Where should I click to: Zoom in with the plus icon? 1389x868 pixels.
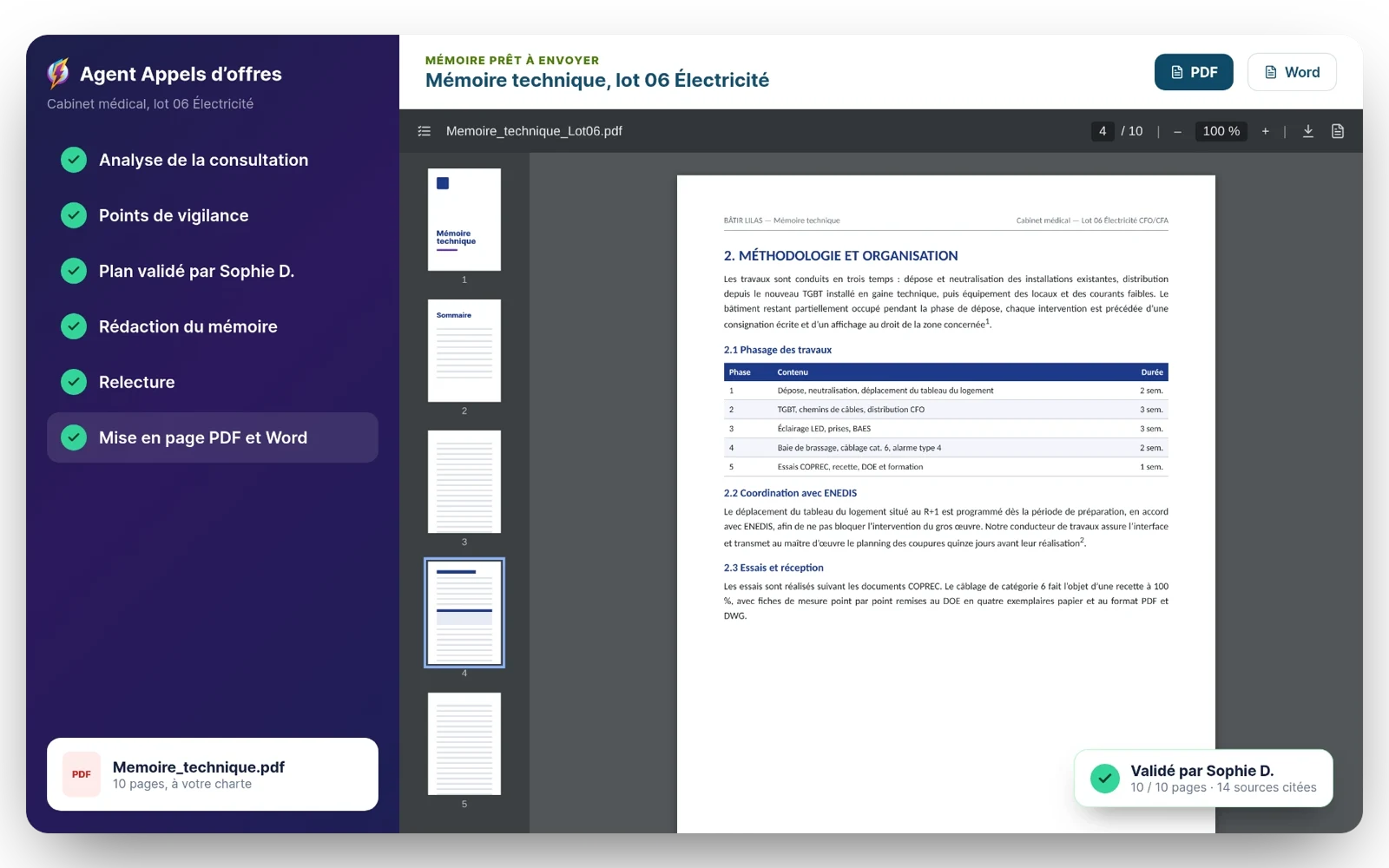[1265, 131]
